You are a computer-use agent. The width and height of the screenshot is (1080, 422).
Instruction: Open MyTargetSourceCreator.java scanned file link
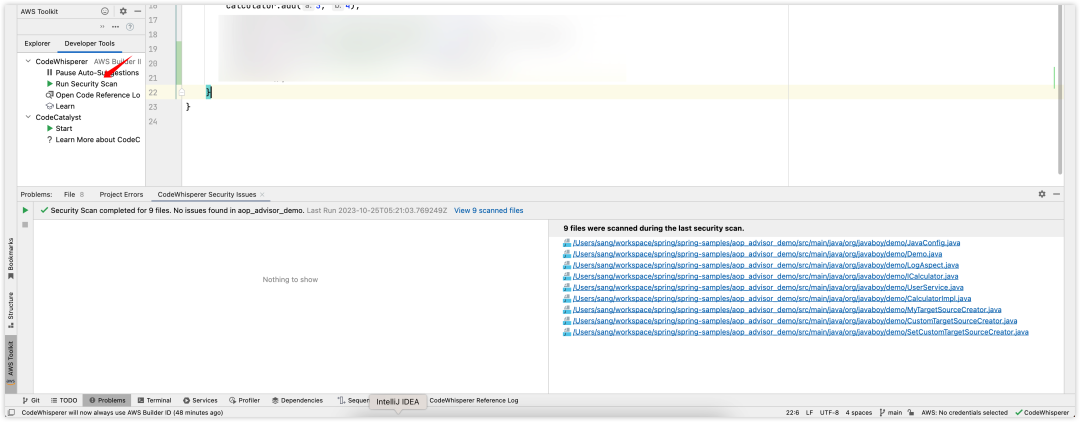click(787, 310)
